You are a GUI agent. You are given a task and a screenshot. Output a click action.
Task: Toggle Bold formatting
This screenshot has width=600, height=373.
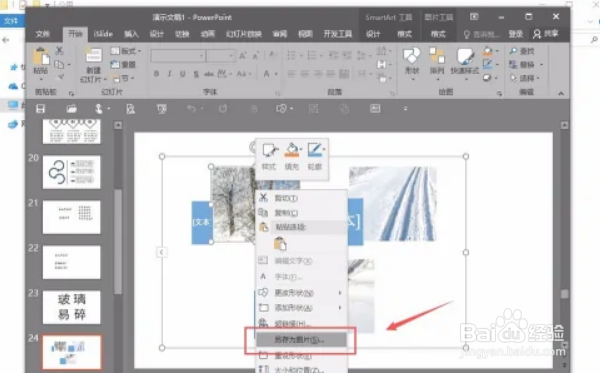pyautogui.click(x=156, y=73)
